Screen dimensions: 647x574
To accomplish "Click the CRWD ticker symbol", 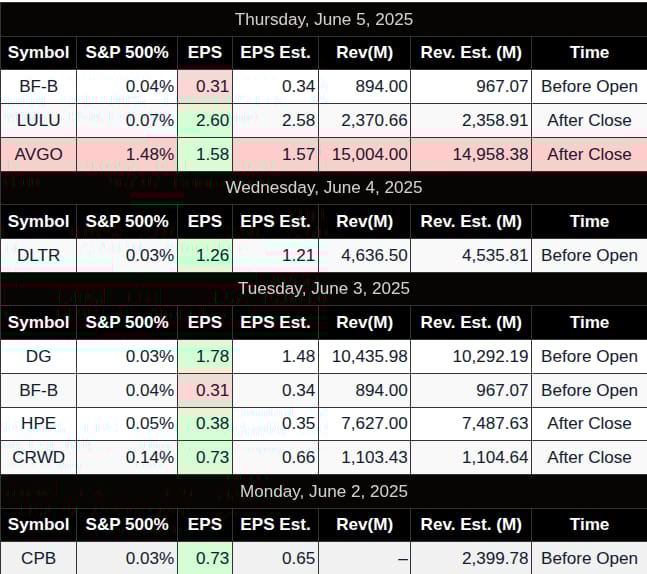I will [x=38, y=457].
